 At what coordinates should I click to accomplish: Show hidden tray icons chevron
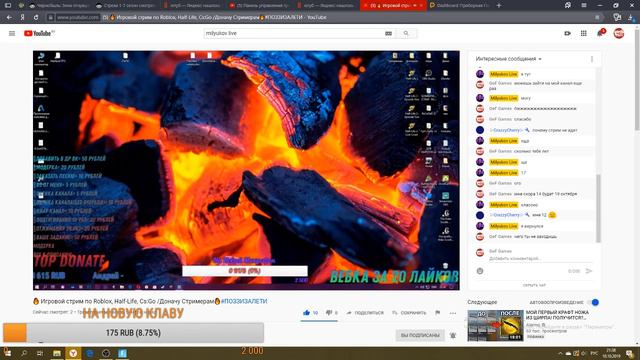tap(560, 353)
